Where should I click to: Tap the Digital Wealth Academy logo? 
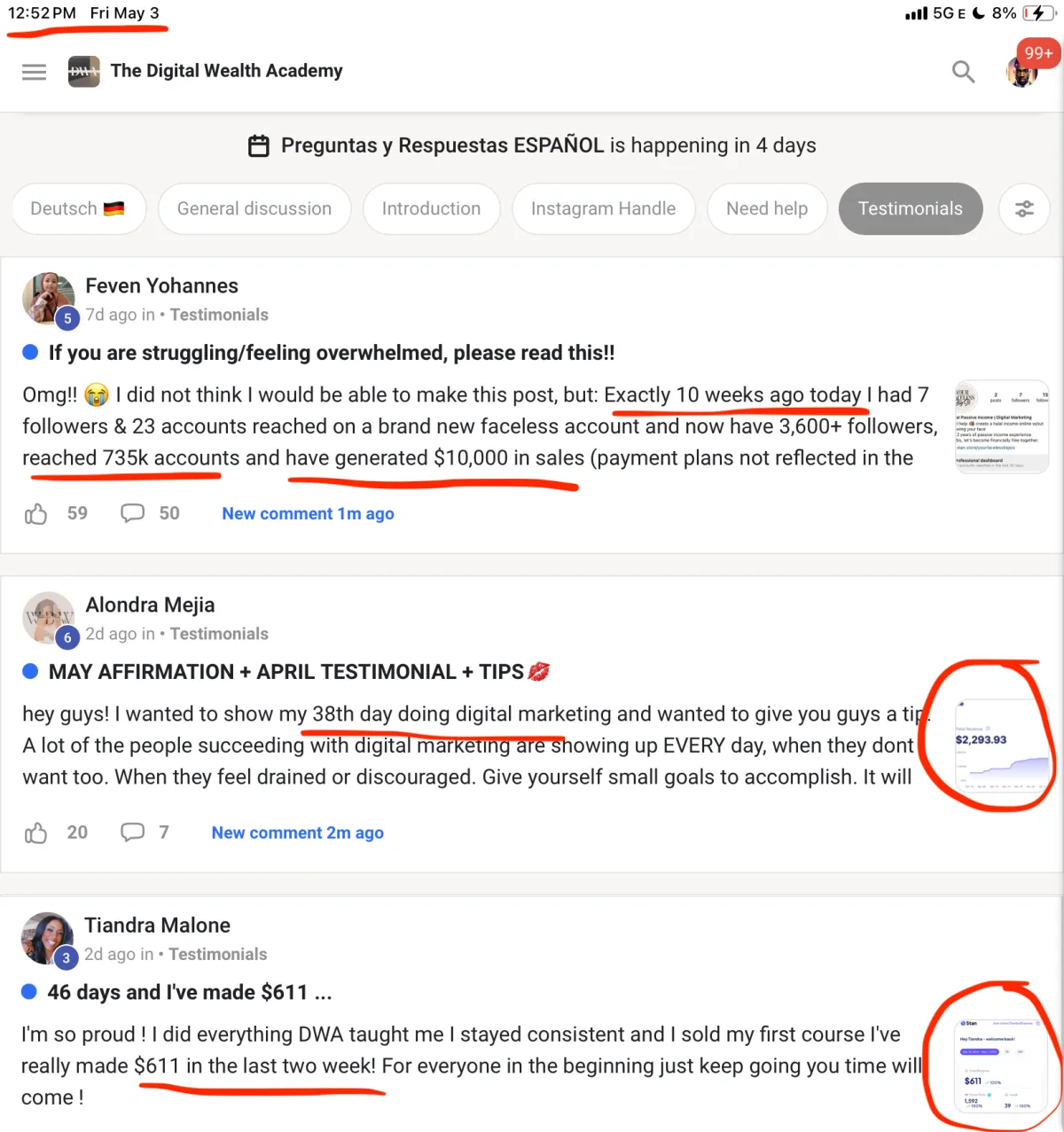click(x=84, y=72)
